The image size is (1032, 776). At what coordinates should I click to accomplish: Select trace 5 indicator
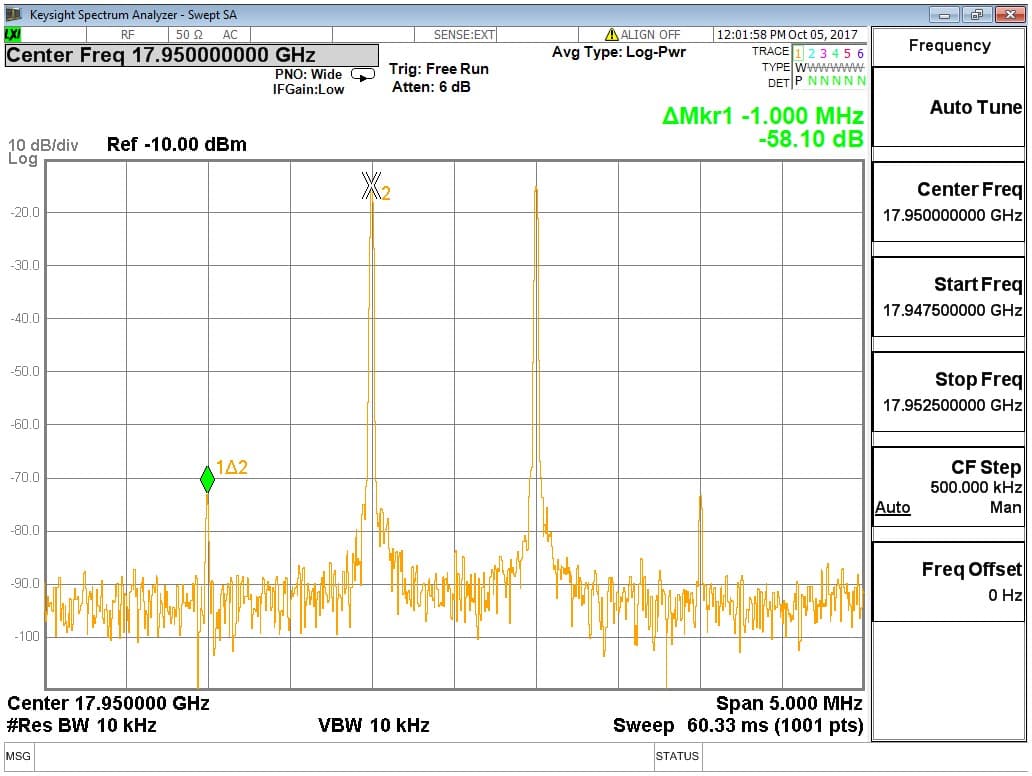847,53
